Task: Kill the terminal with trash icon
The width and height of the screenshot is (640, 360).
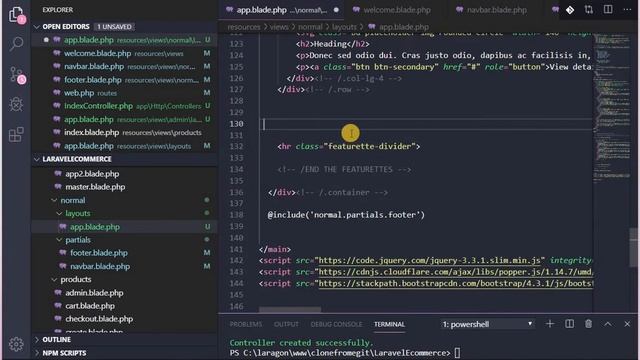Action: pos(588,324)
